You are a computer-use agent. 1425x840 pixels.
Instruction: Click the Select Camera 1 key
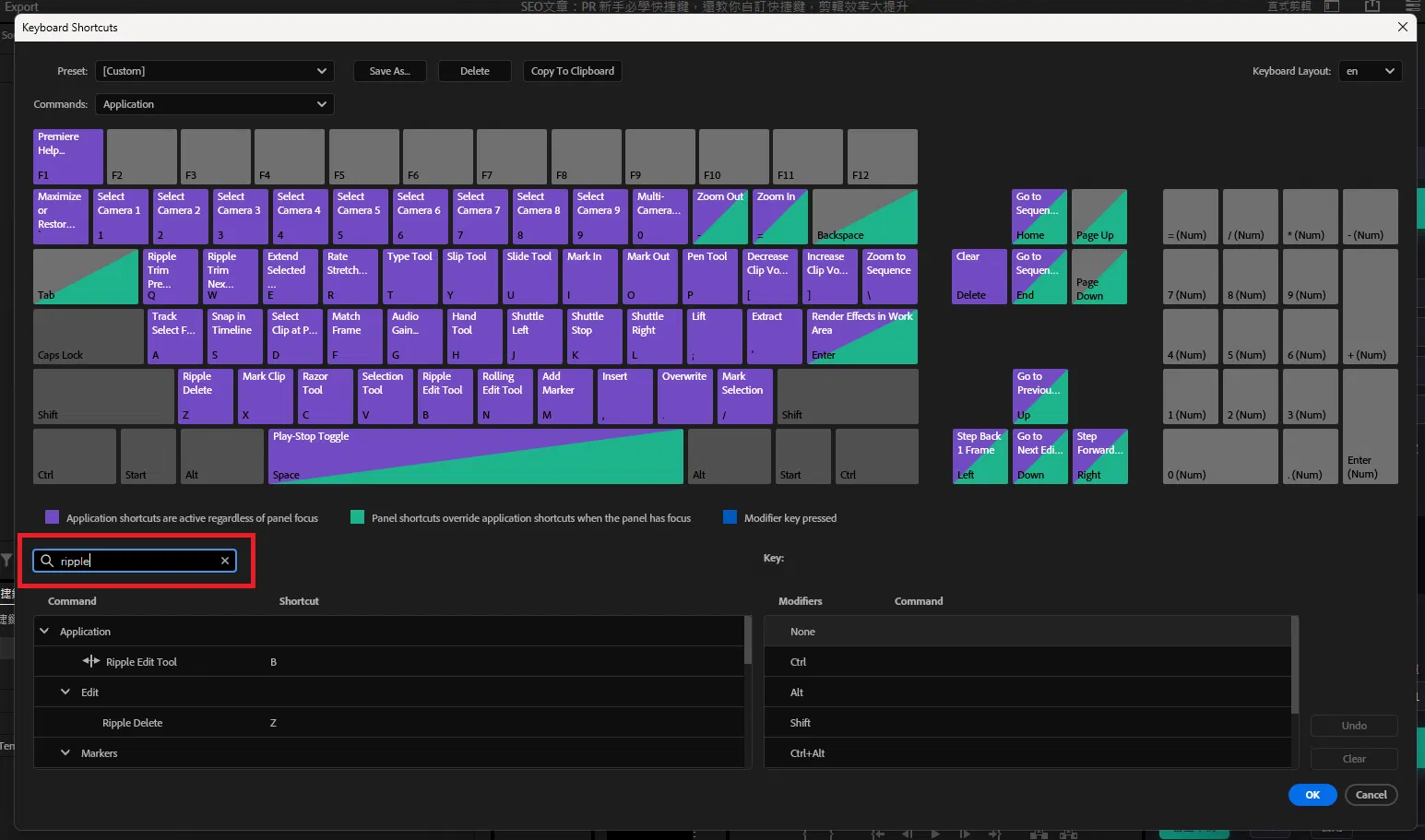coord(121,217)
